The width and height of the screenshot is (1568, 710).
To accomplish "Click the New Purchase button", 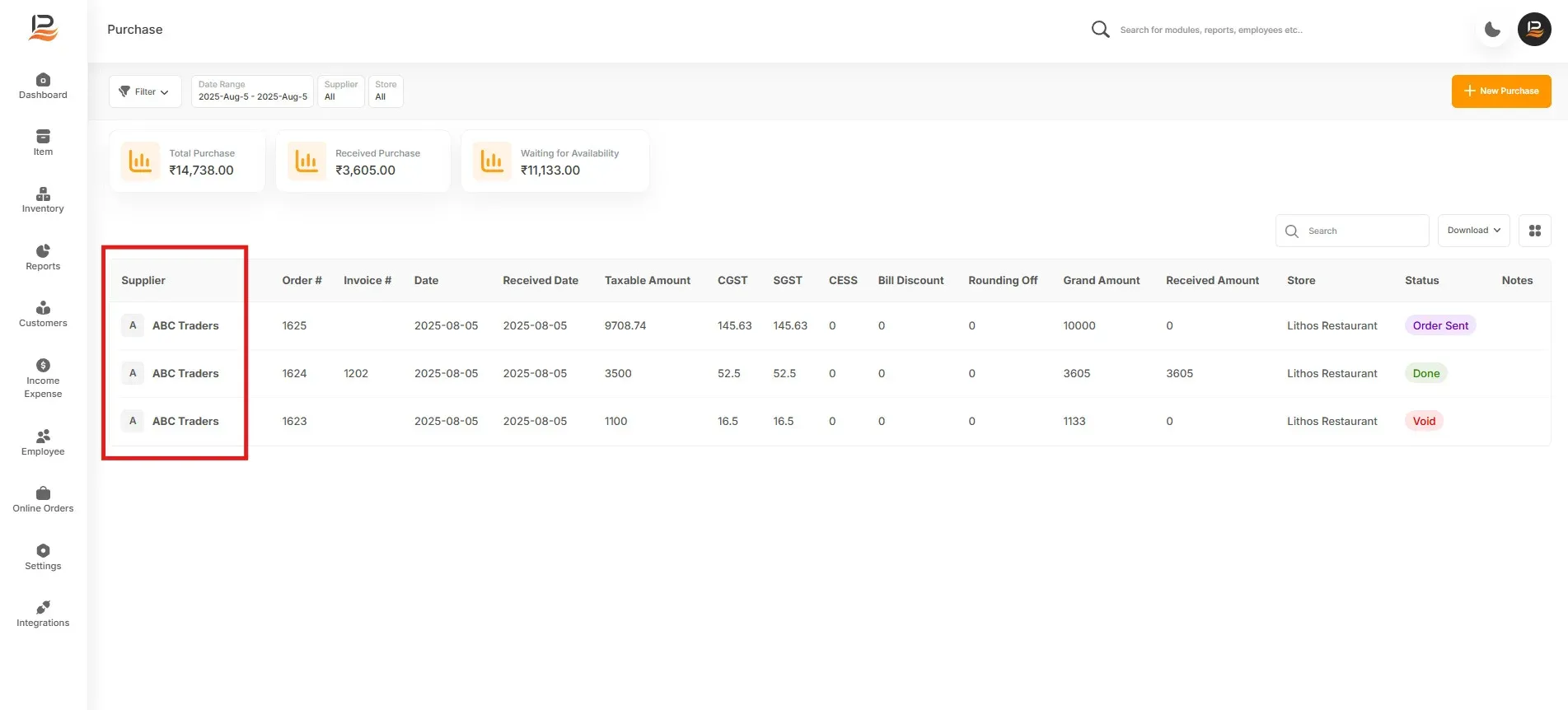I will (1501, 91).
